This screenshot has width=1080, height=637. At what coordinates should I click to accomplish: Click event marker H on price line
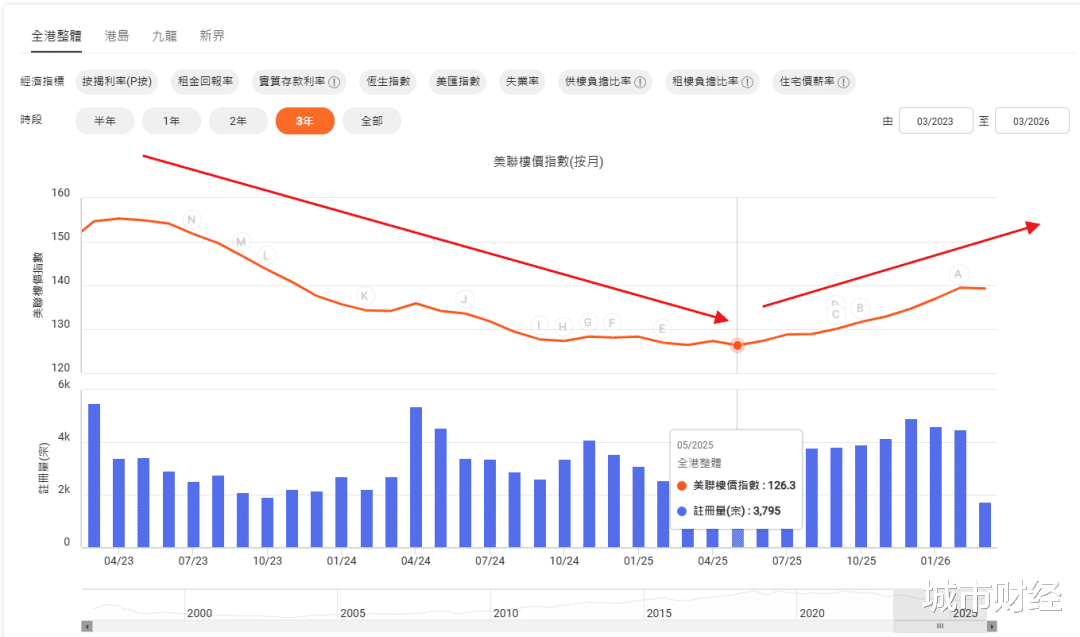coord(563,327)
